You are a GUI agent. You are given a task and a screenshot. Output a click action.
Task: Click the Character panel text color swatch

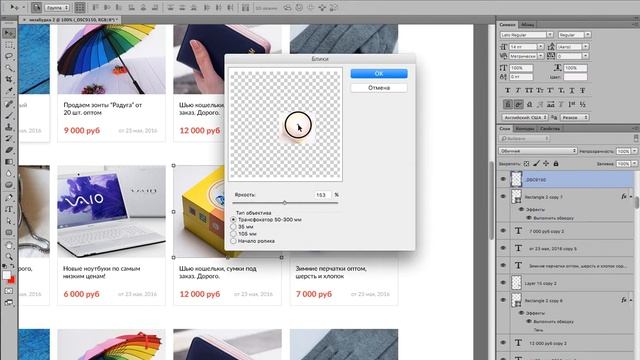(x=576, y=77)
